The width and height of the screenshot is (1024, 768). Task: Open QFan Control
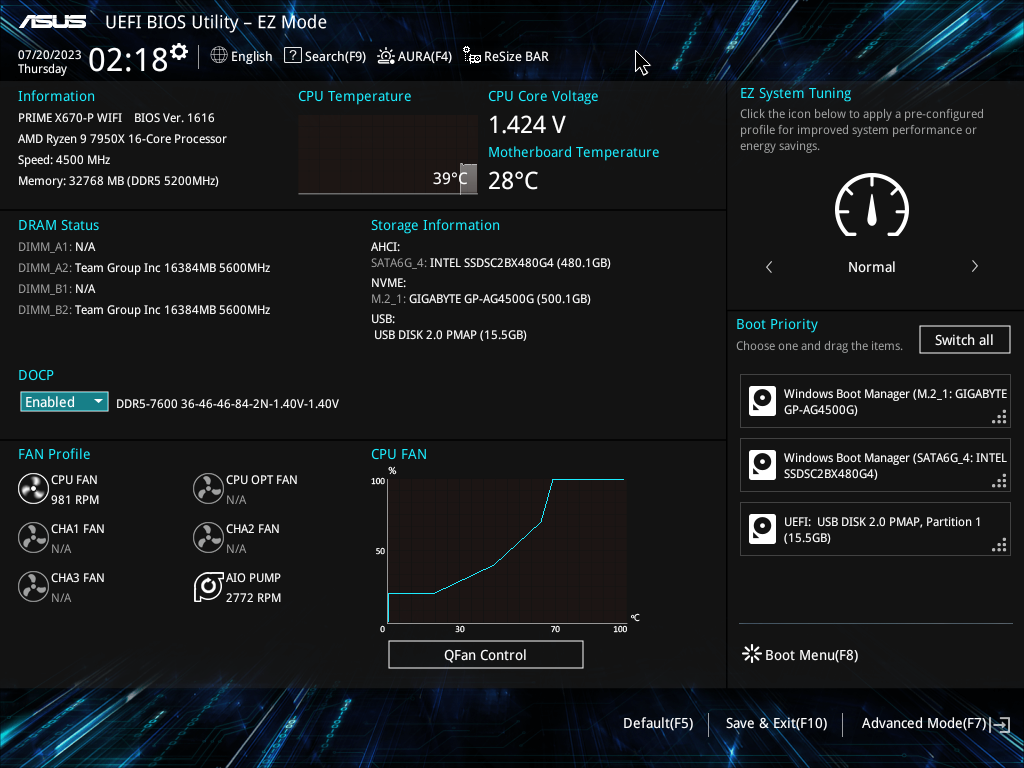[x=485, y=654]
